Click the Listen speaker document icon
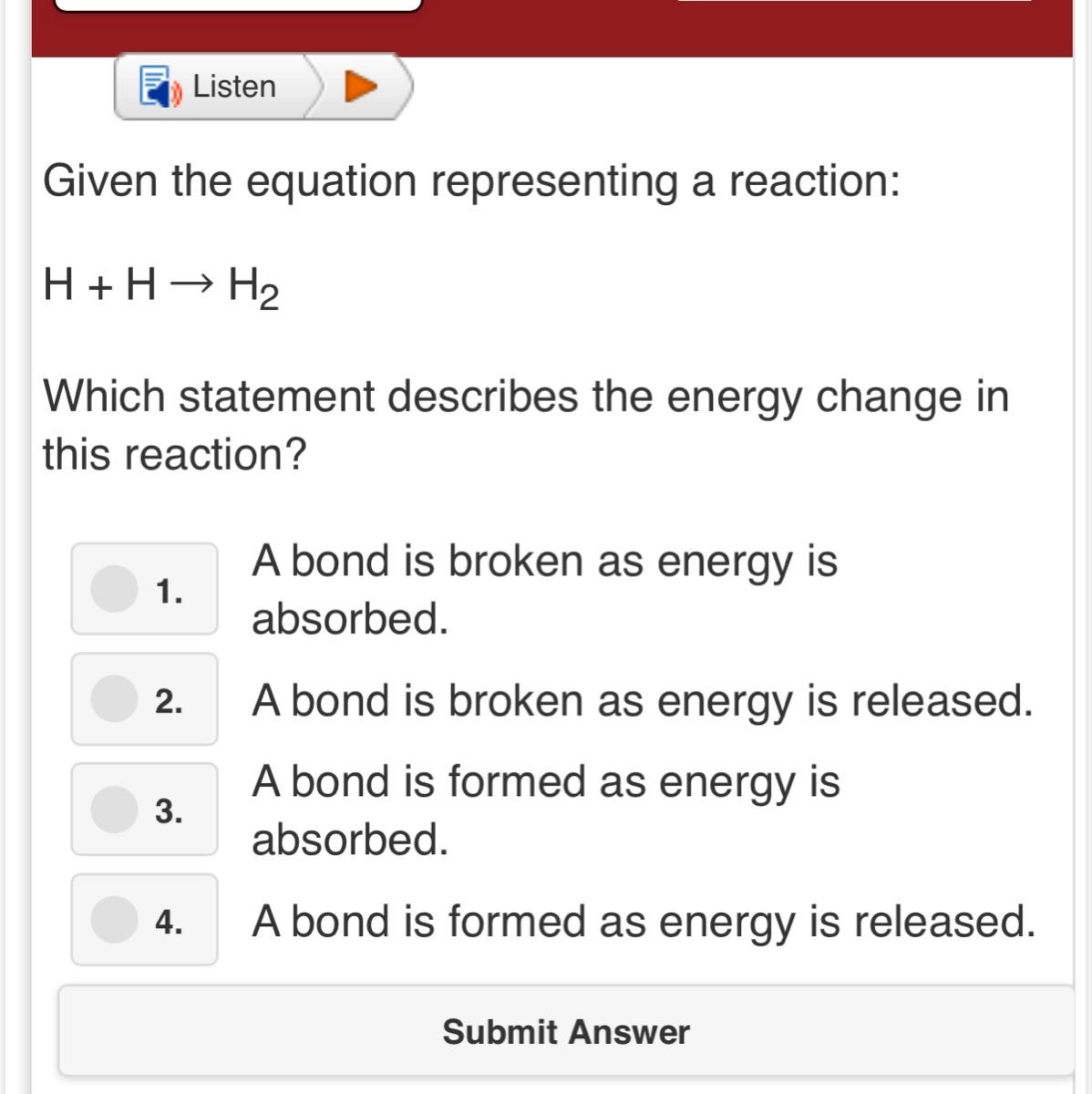Image resolution: width=1092 pixels, height=1094 pixels. point(159,87)
